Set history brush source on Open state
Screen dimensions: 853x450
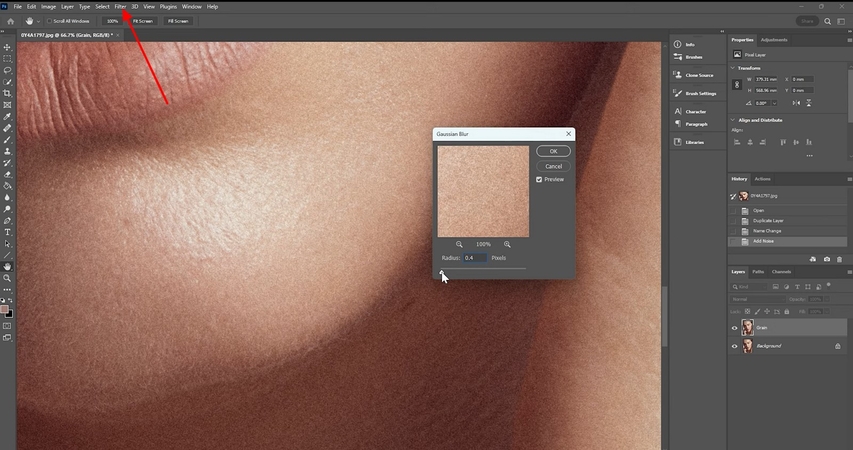733,211
